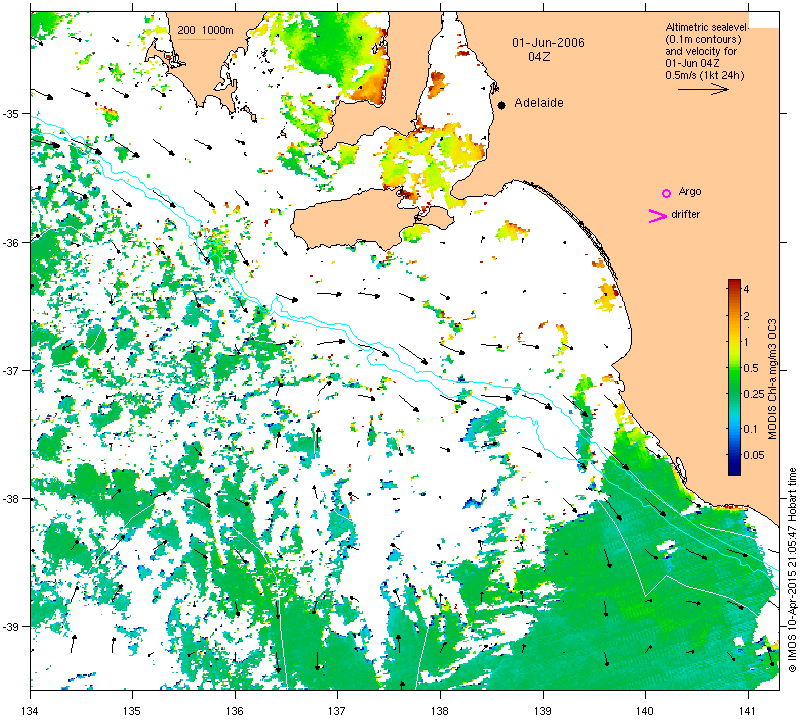Click the 0.5m/s velocity scale arrow

click(703, 89)
